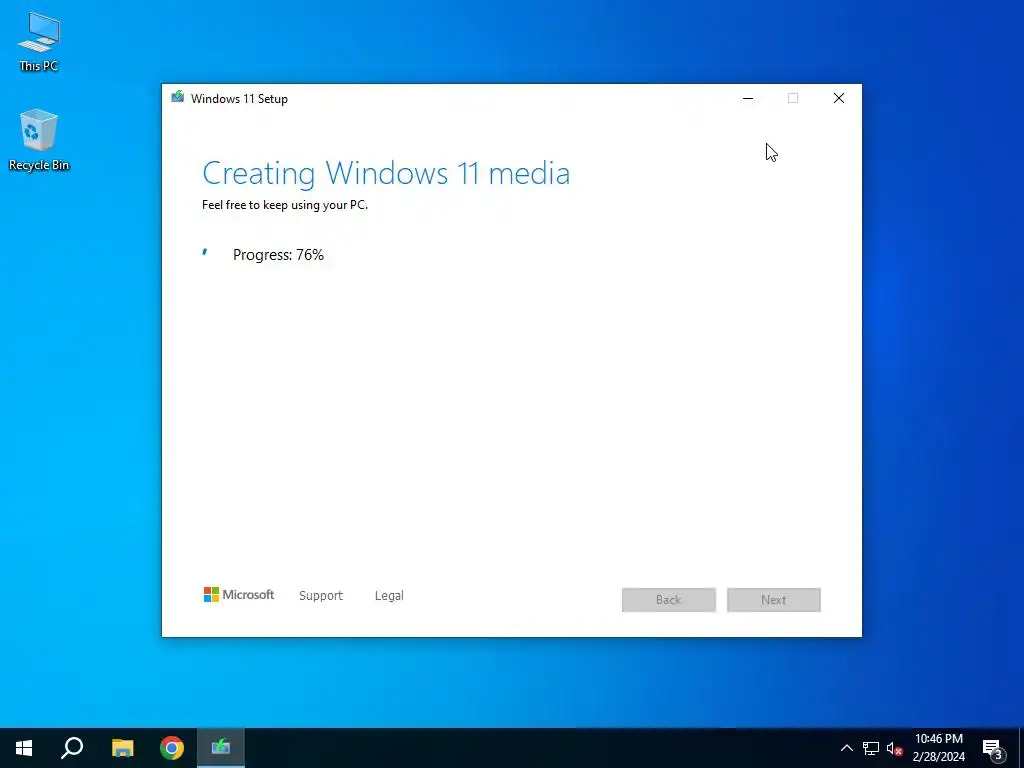Image resolution: width=1024 pixels, height=768 pixels.
Task: Click the 'Creating Windows 11 media' heading
Action: coord(386,173)
